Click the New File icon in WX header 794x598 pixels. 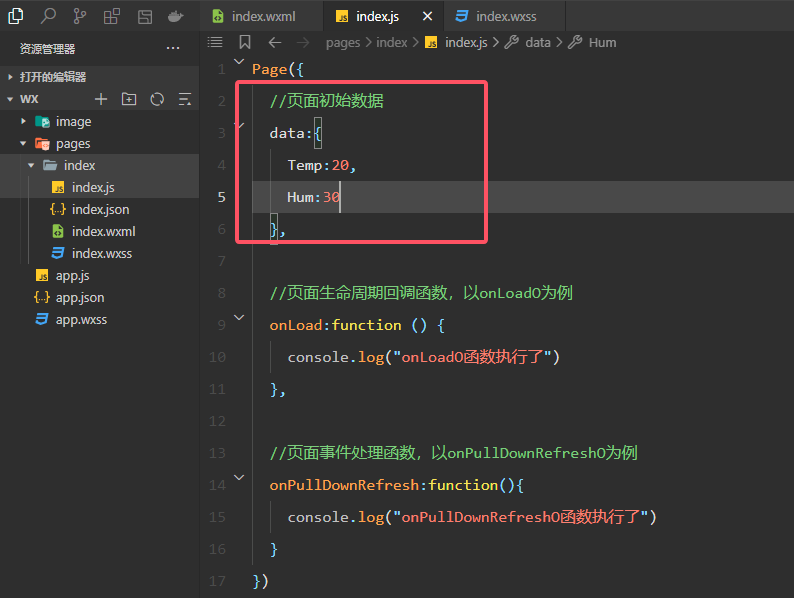coord(100,99)
